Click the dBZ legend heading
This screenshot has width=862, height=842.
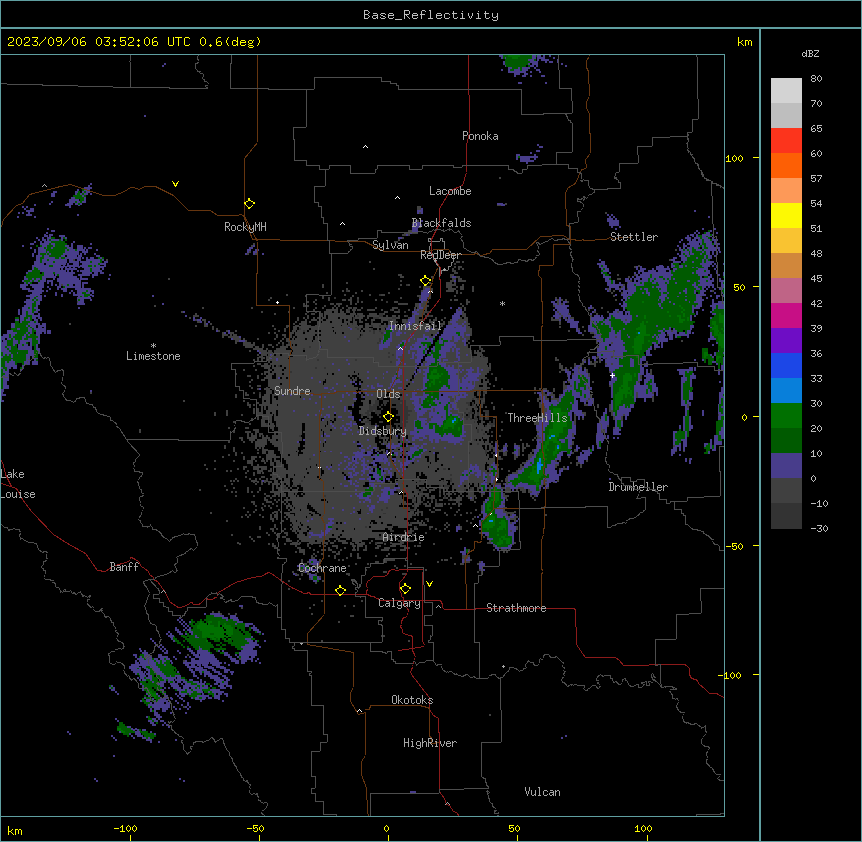tap(810, 54)
